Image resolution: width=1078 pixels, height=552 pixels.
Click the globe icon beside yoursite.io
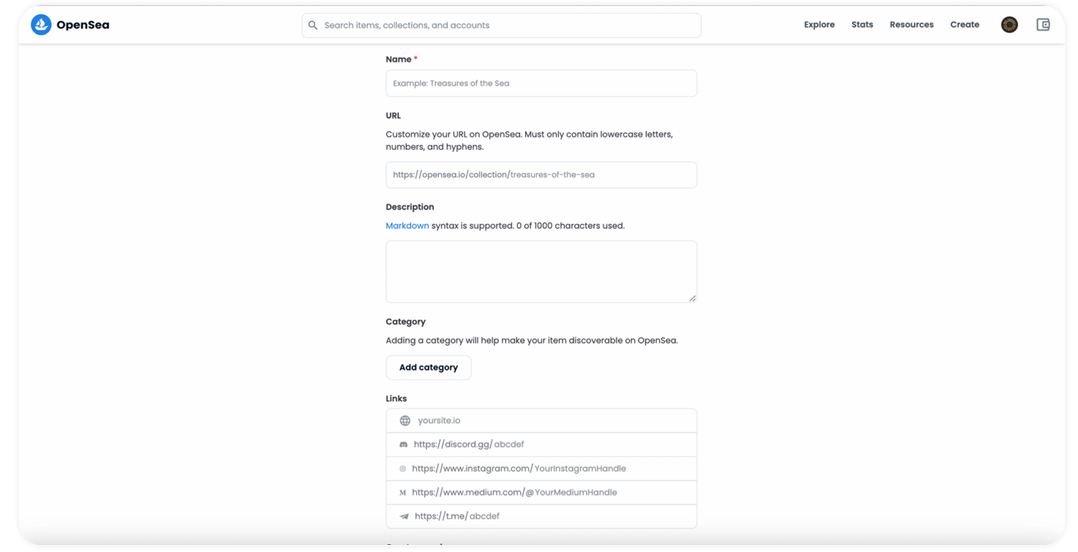click(405, 421)
